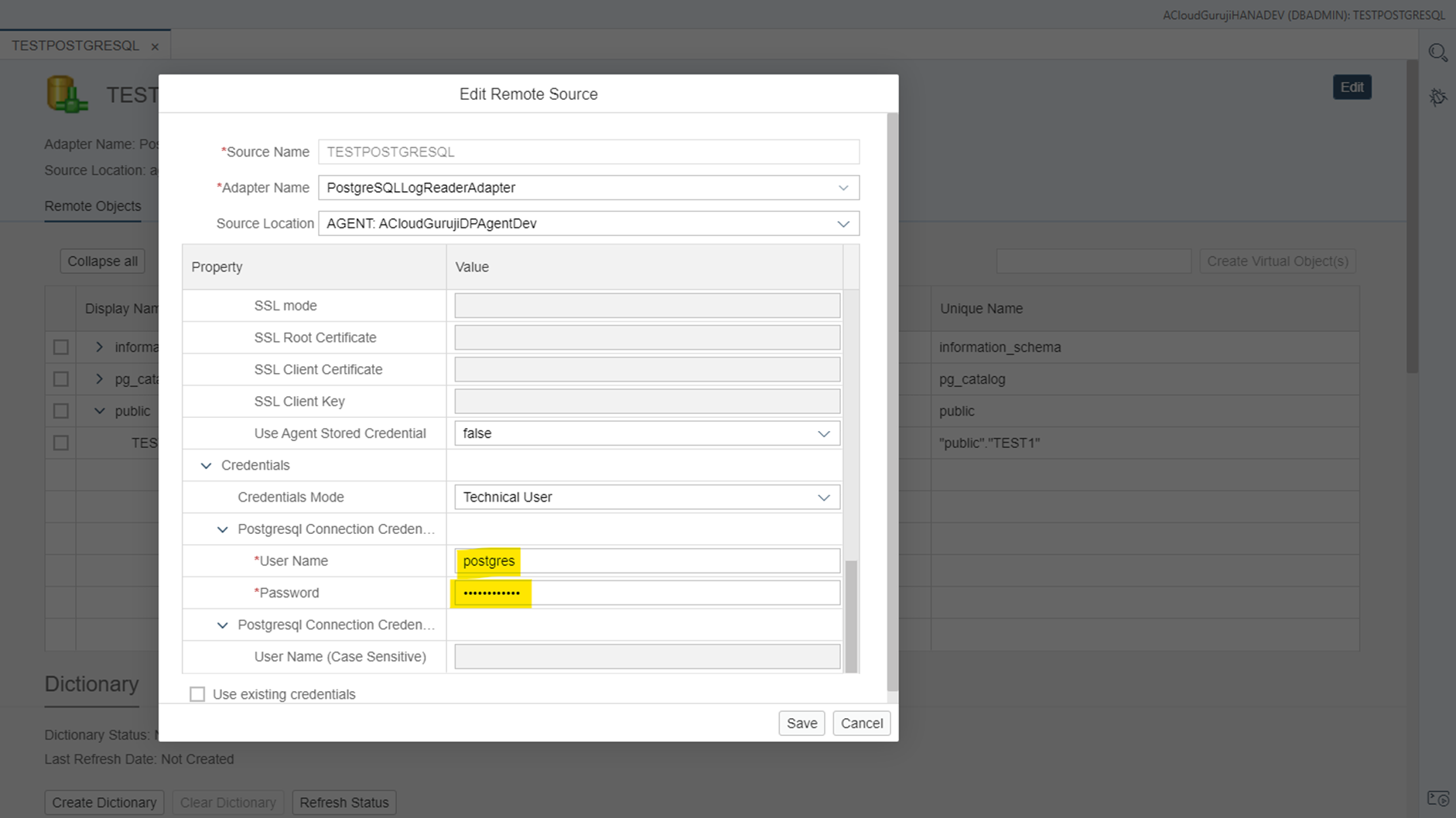Open the Adapter Name dropdown

[x=843, y=188]
